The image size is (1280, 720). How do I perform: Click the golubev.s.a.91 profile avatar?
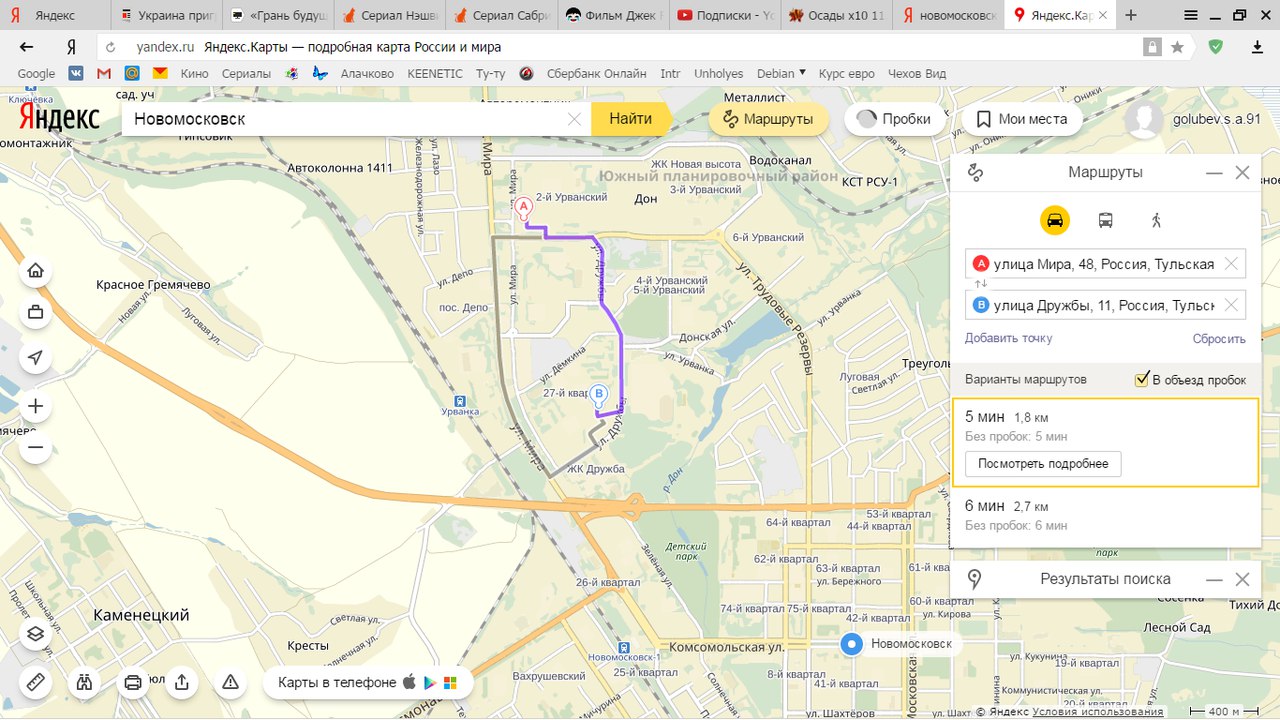1144,119
